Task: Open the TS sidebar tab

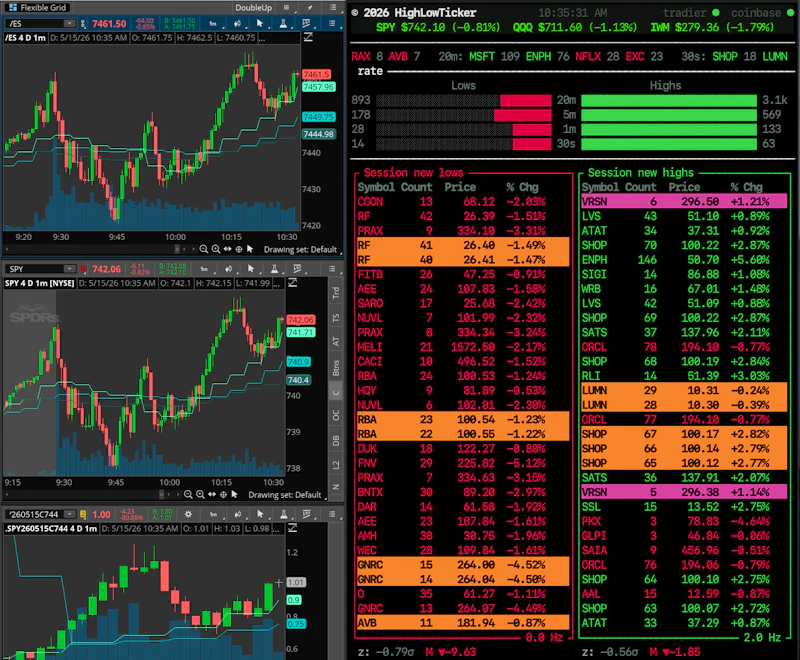Action: [336, 318]
